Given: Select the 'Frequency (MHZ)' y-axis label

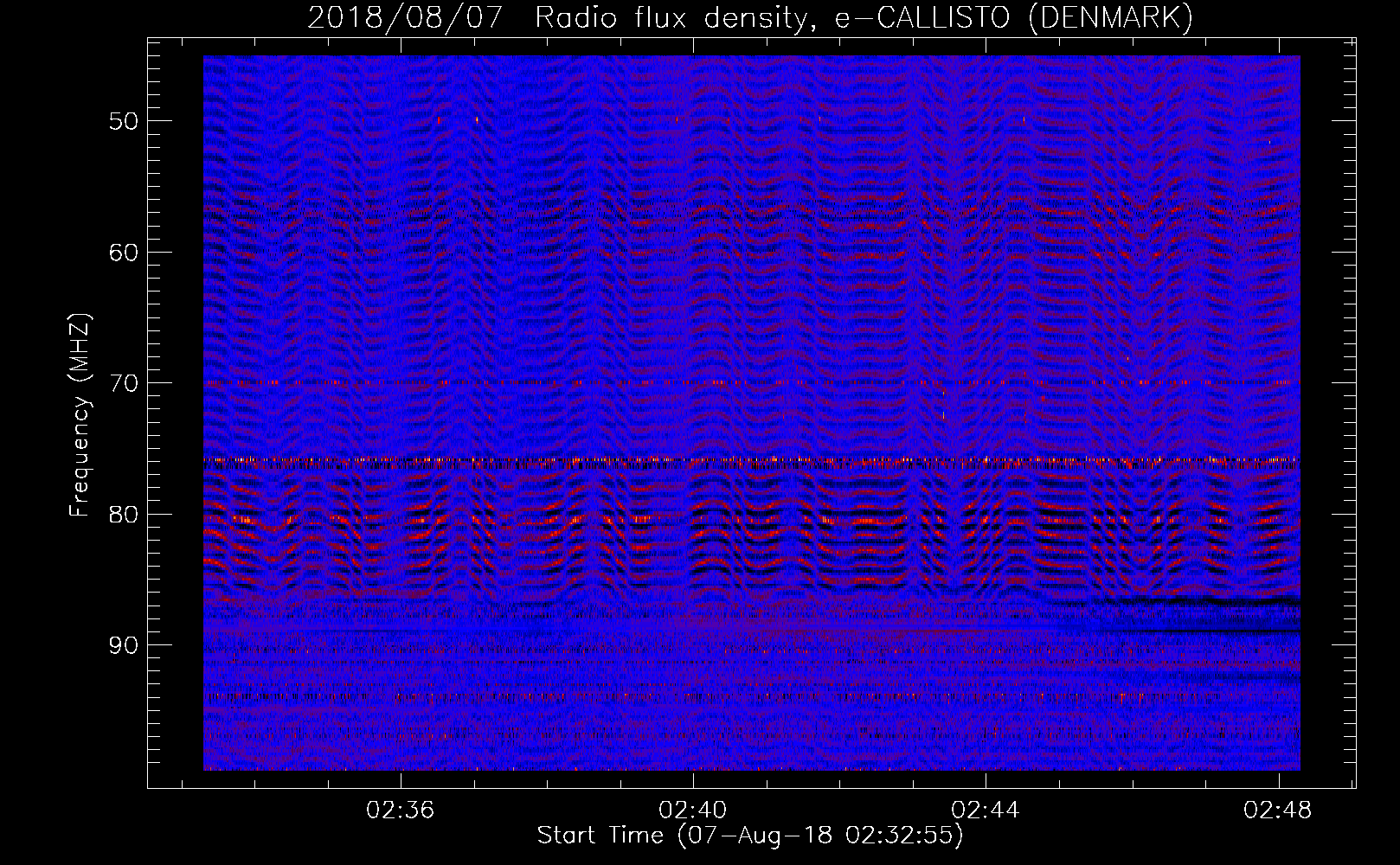Looking at the screenshot, I should [80, 416].
